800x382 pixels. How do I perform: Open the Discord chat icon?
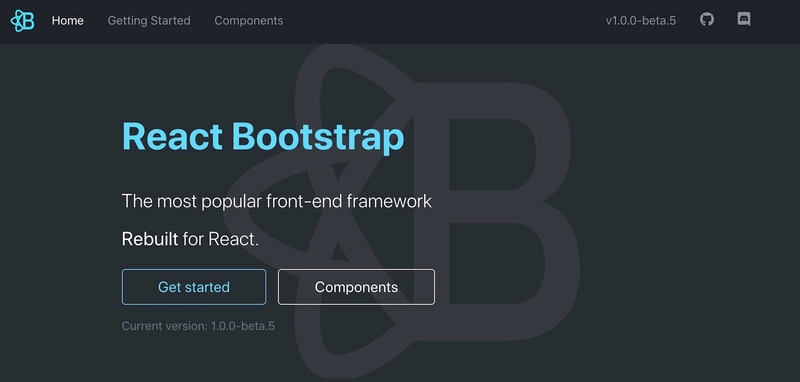click(744, 20)
